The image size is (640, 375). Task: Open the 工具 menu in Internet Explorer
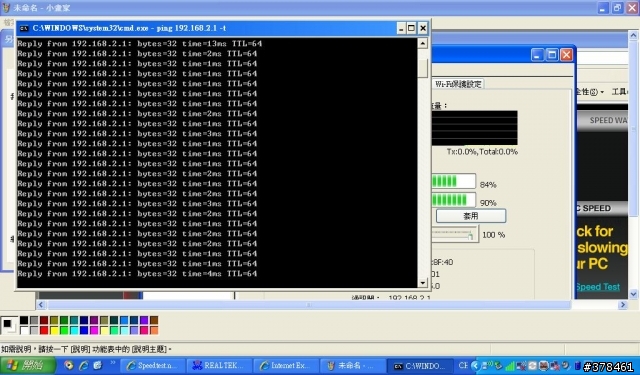620,92
